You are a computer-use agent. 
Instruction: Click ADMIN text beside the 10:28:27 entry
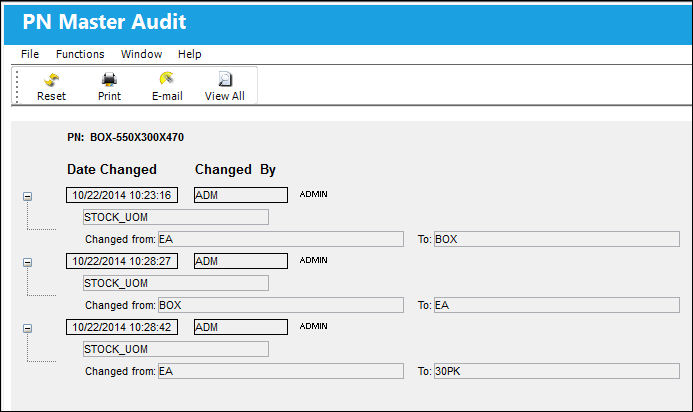(x=313, y=260)
